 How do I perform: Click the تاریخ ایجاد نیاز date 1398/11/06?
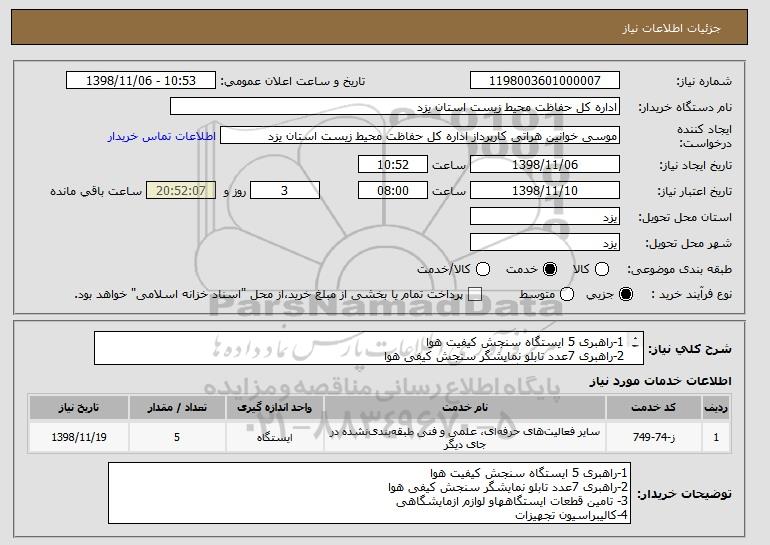click(x=545, y=164)
